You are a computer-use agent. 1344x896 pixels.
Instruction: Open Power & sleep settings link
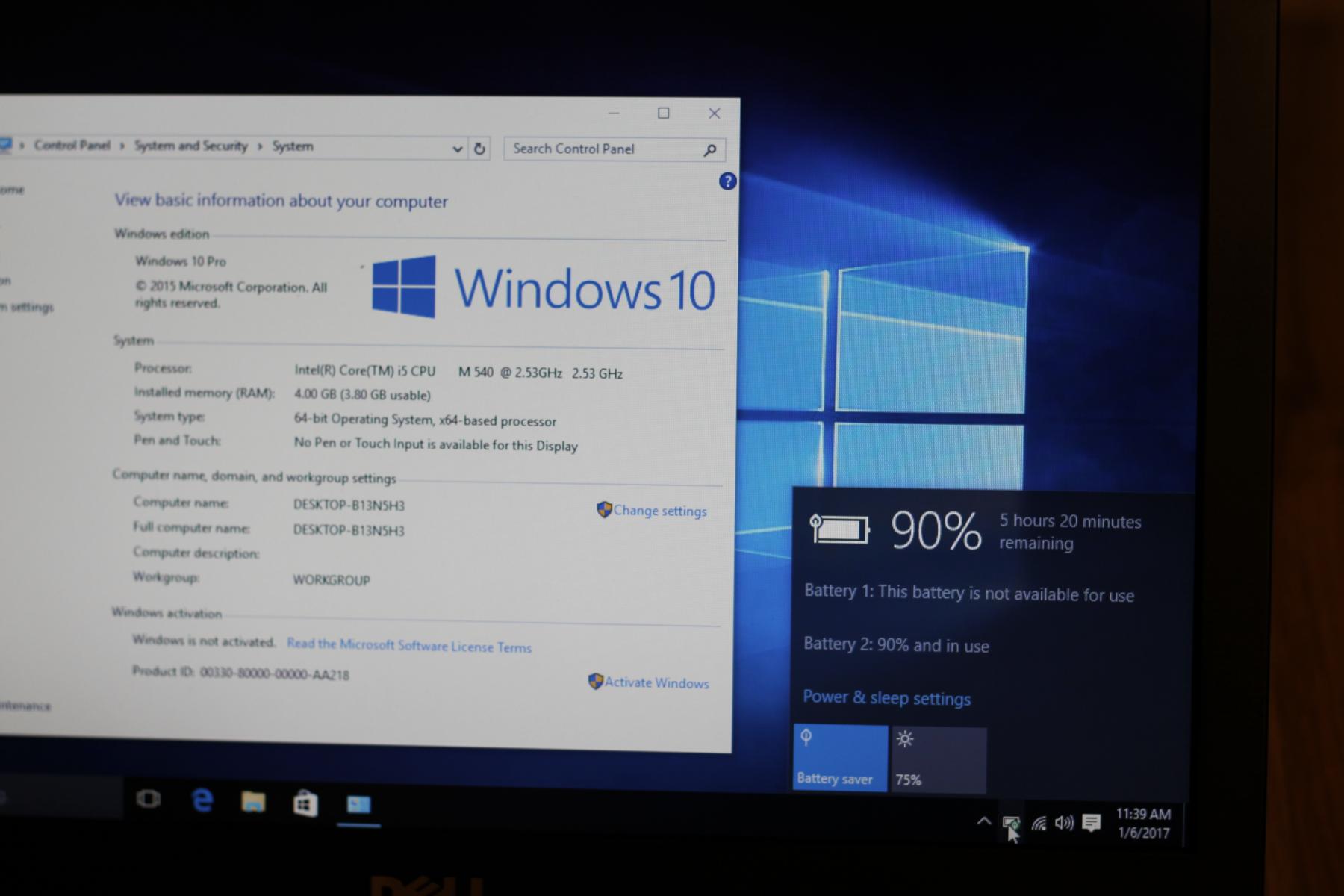[887, 697]
